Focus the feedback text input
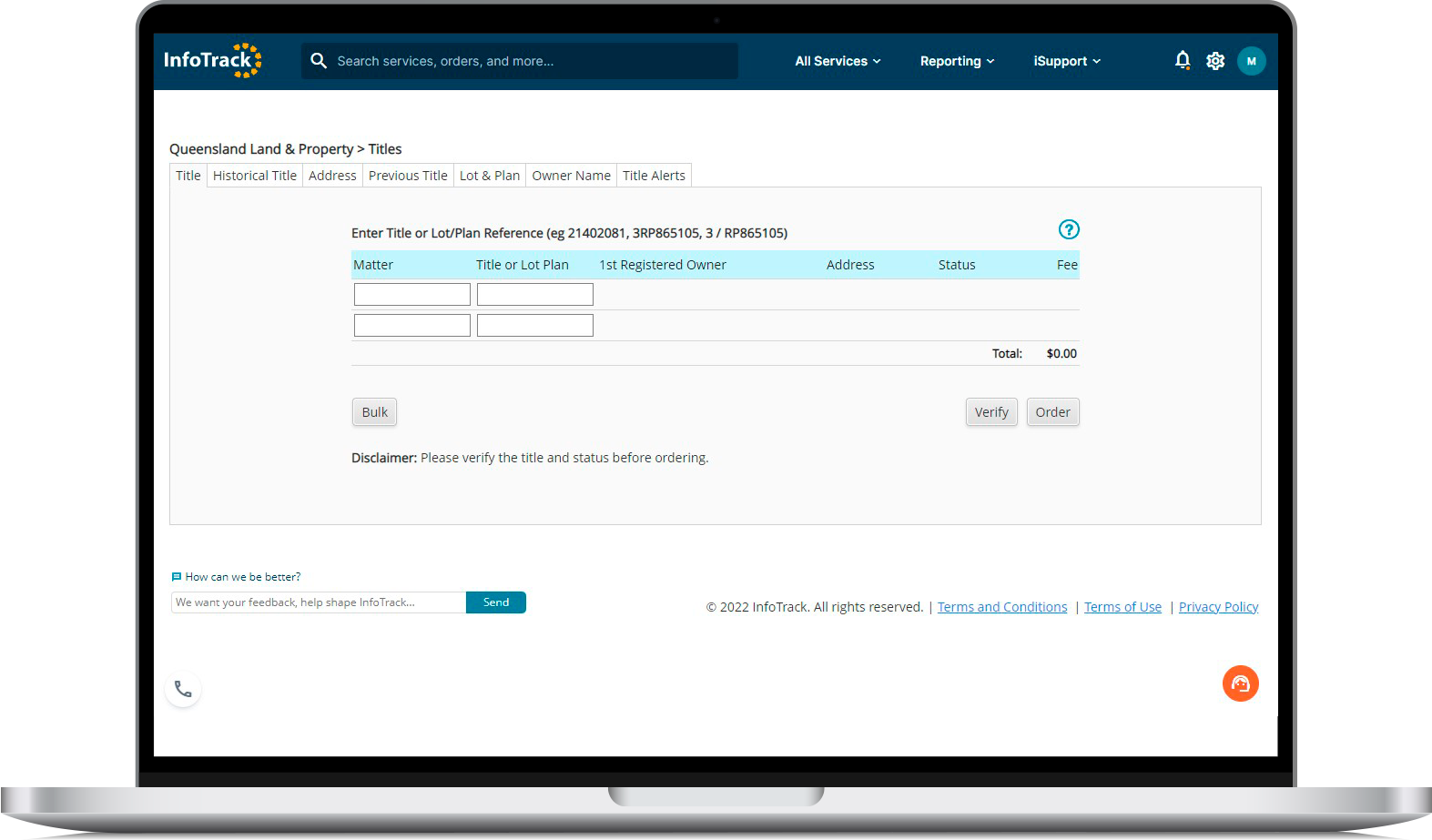 point(319,602)
